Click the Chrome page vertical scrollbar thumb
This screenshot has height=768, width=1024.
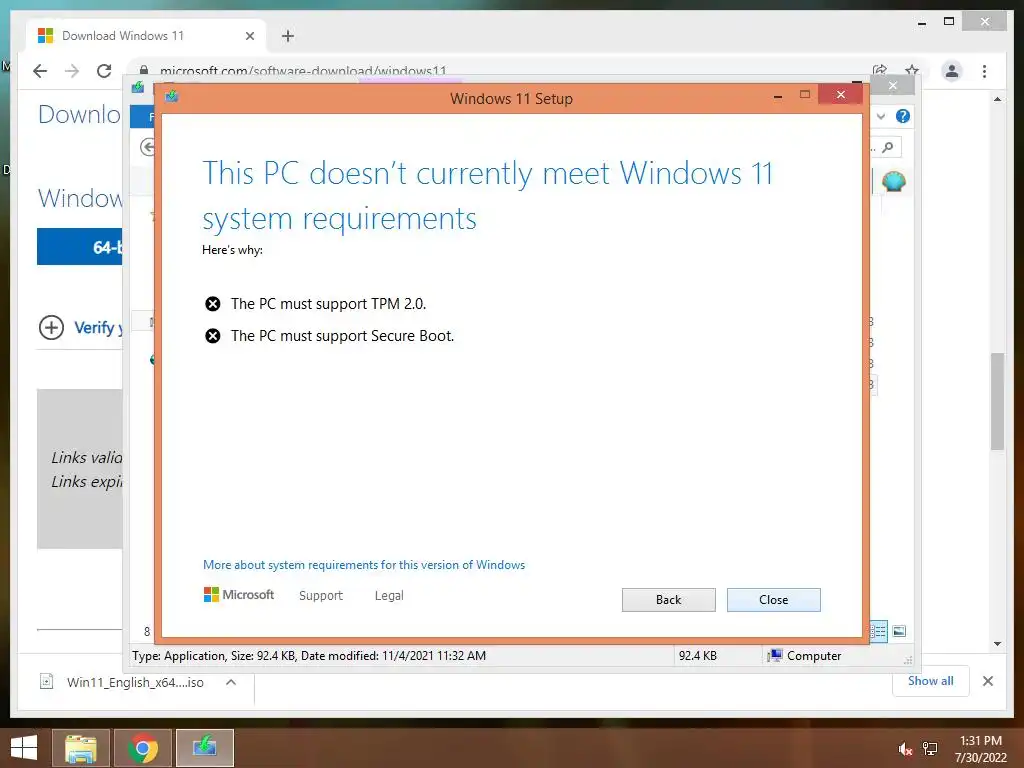click(997, 401)
